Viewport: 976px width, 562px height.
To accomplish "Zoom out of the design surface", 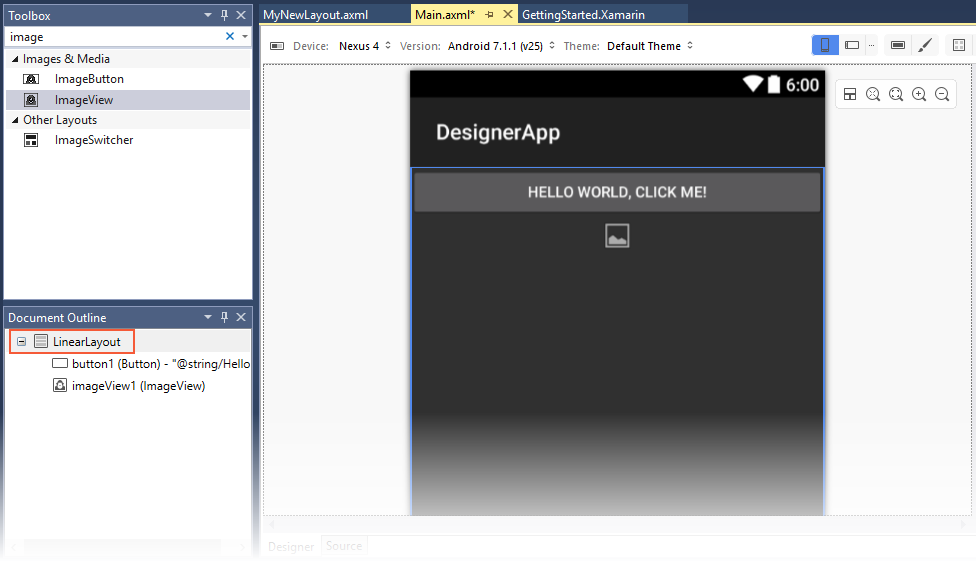I will click(942, 94).
